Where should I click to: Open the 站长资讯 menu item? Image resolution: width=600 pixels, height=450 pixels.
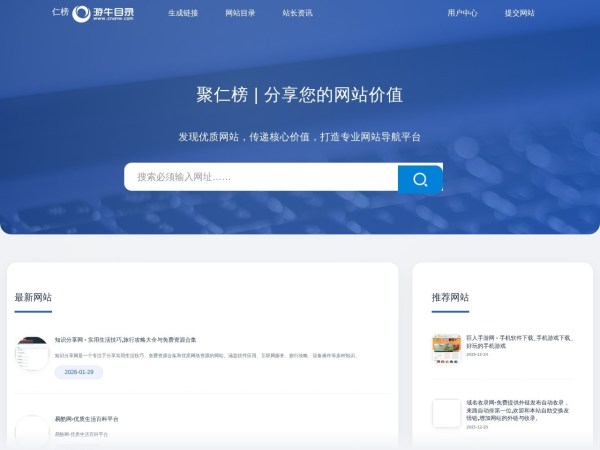(x=297, y=13)
